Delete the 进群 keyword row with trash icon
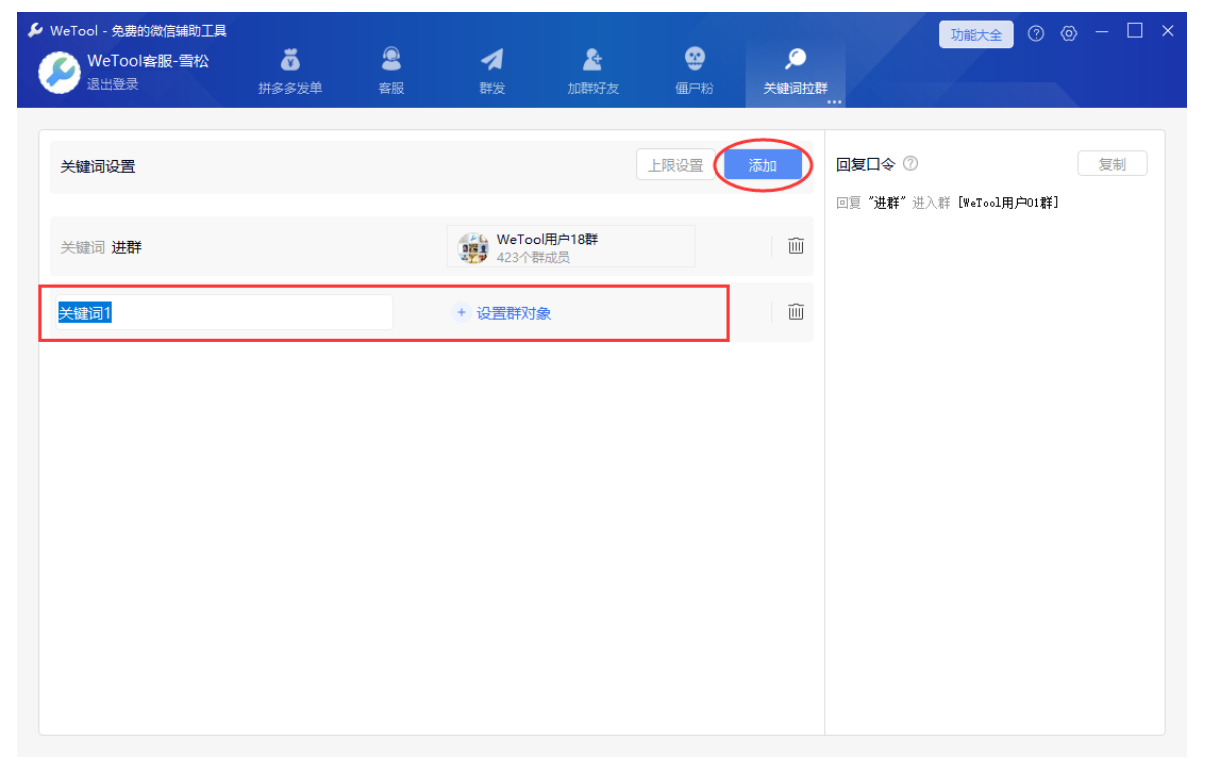This screenshot has width=1211, height=778. click(x=796, y=245)
